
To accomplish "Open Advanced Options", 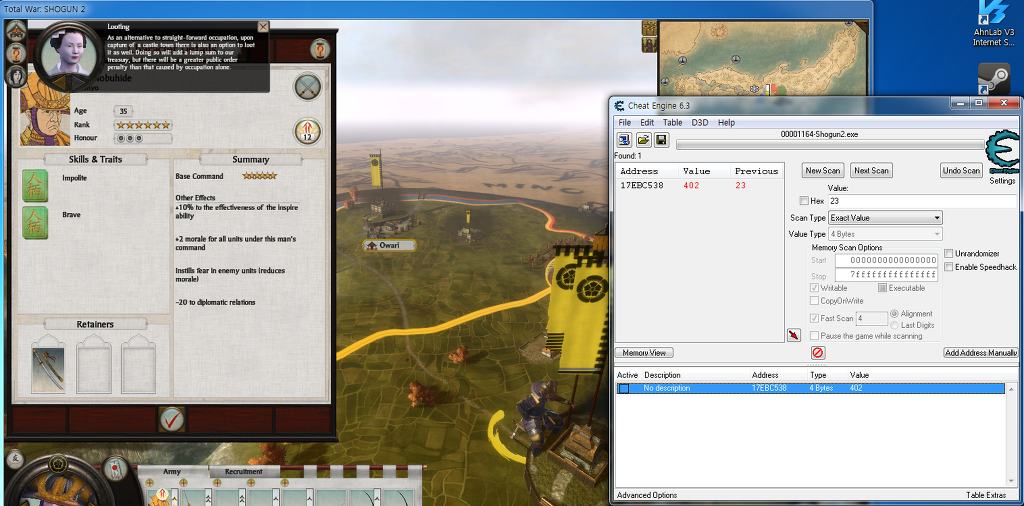I will (647, 495).
